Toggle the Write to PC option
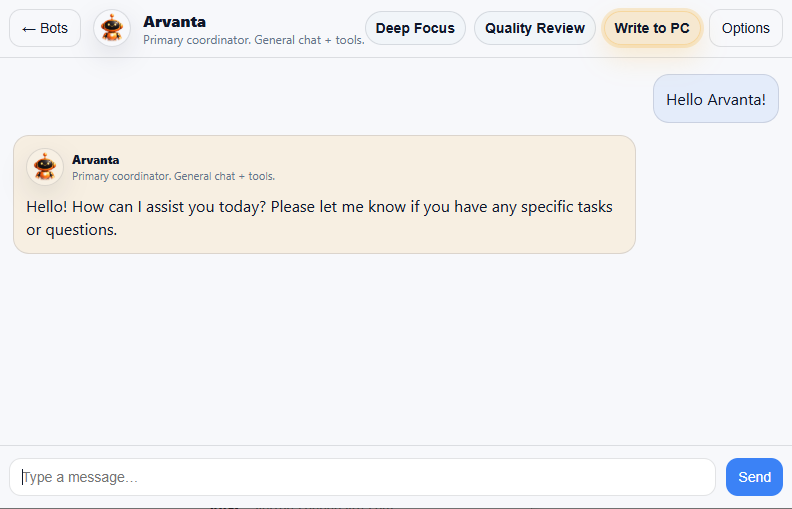The image size is (792, 509). click(x=652, y=28)
